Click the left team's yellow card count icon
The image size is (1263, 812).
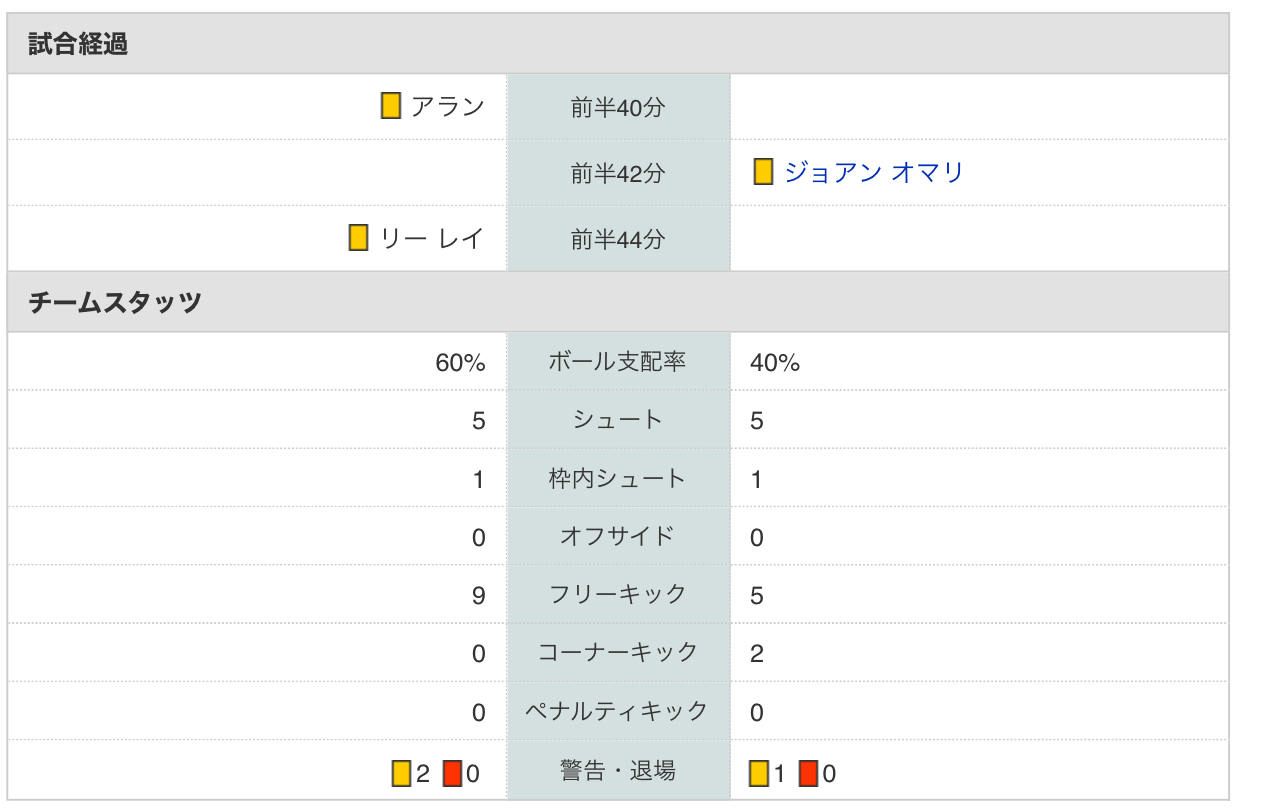click(x=402, y=773)
